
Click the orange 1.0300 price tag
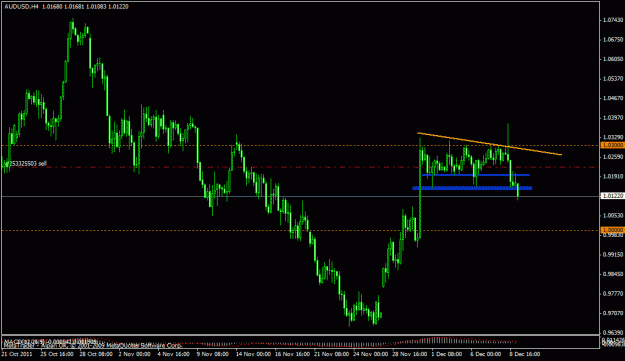(x=613, y=145)
